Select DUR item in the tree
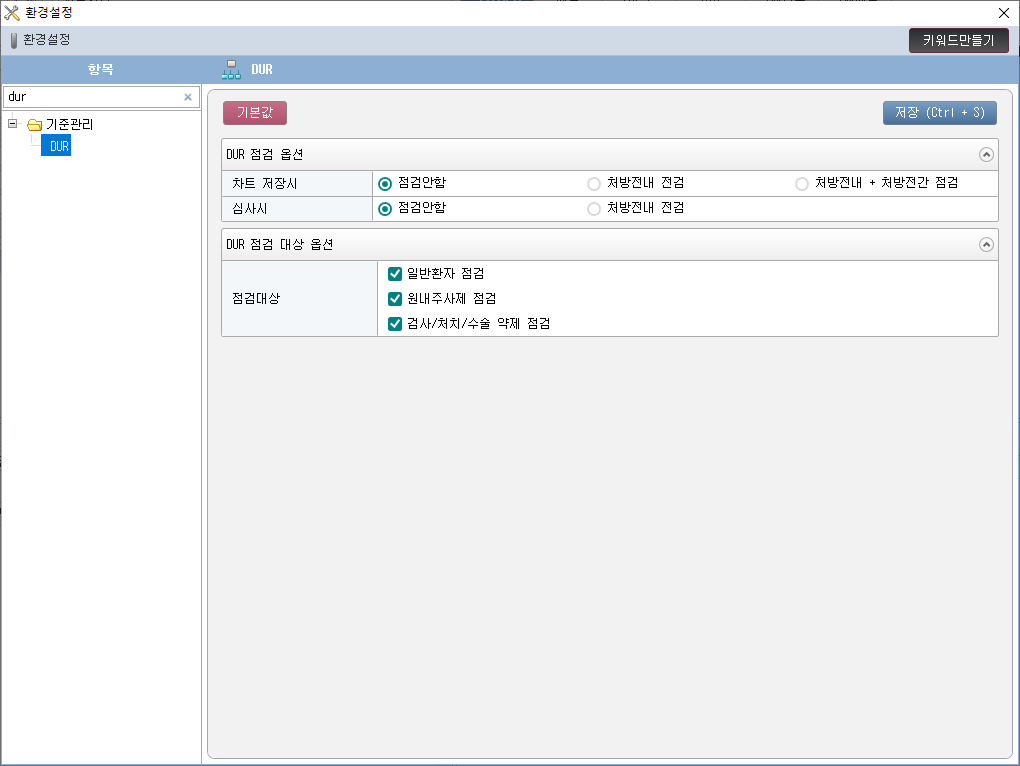This screenshot has height=766, width=1020. pos(59,146)
